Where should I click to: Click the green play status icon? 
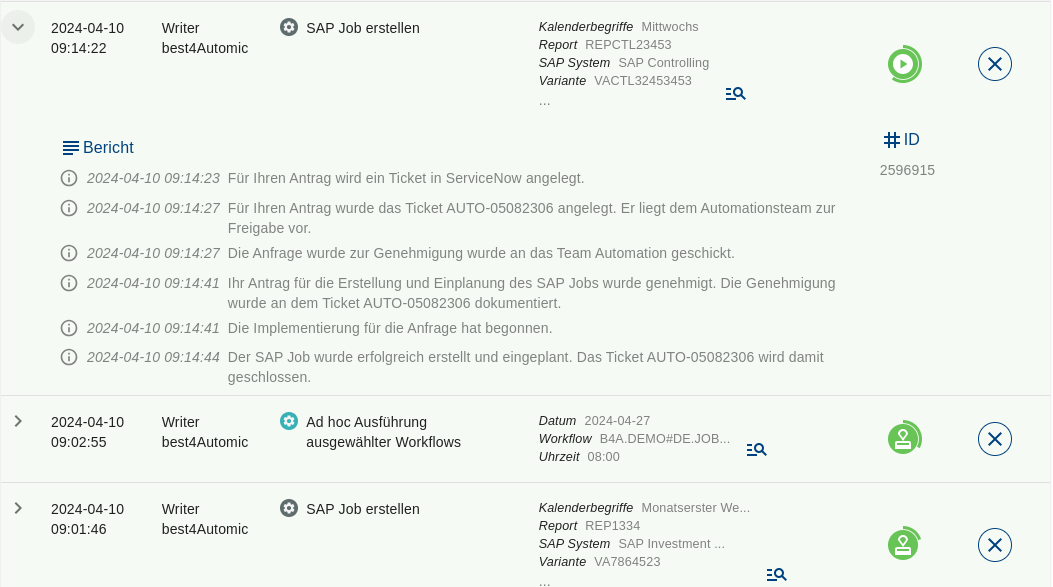point(904,65)
